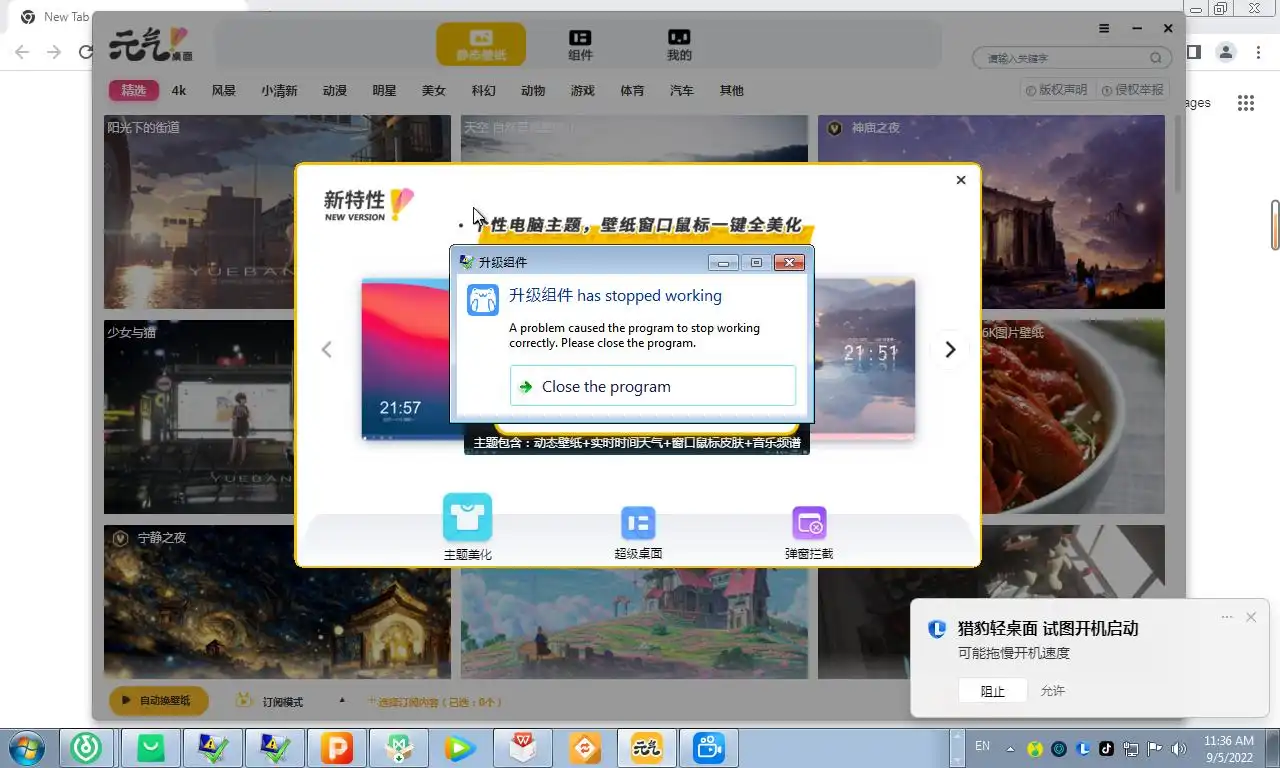
Task: Click 选择订阅内容 link
Action: coord(435,702)
